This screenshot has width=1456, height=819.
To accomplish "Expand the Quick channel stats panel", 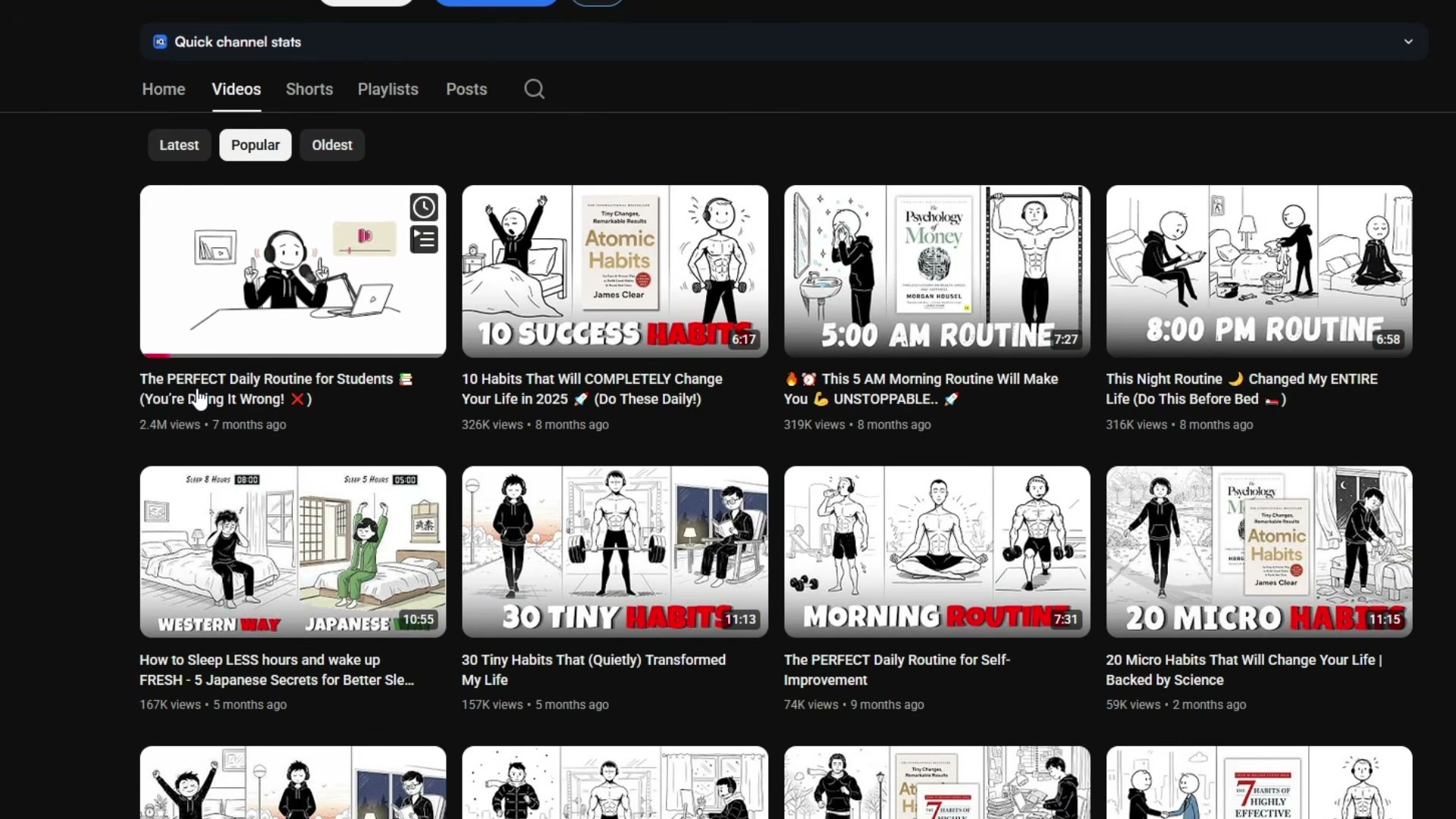I will 1408,42.
